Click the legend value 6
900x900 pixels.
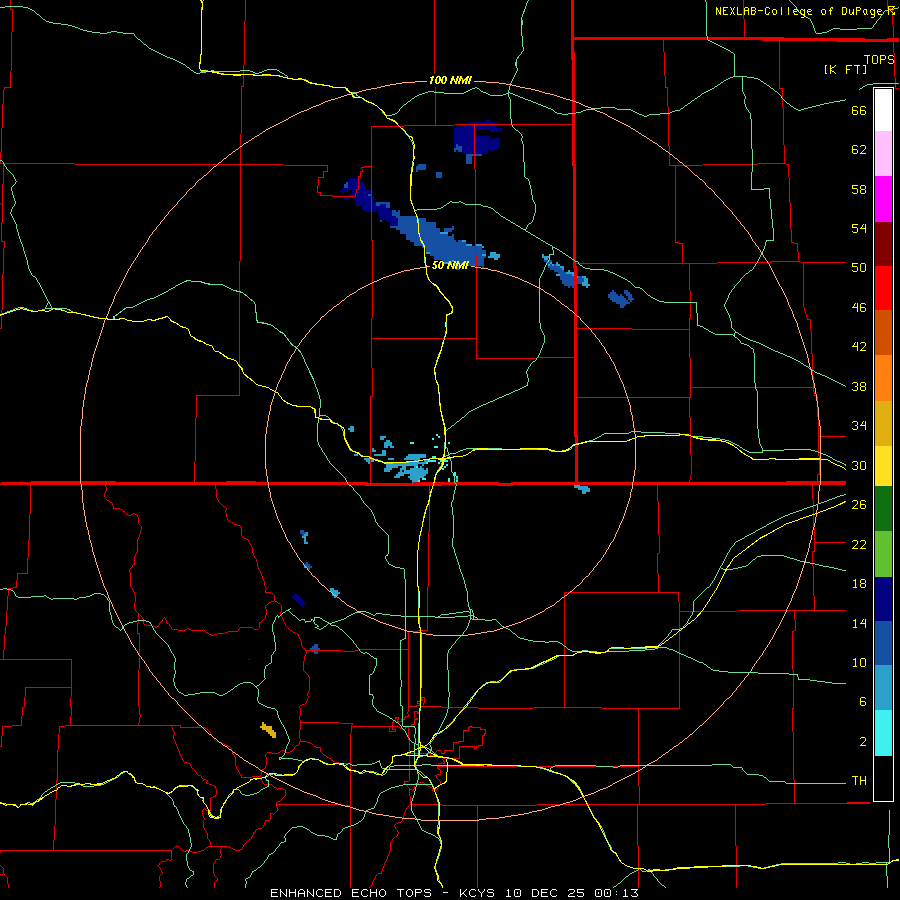coord(863,702)
